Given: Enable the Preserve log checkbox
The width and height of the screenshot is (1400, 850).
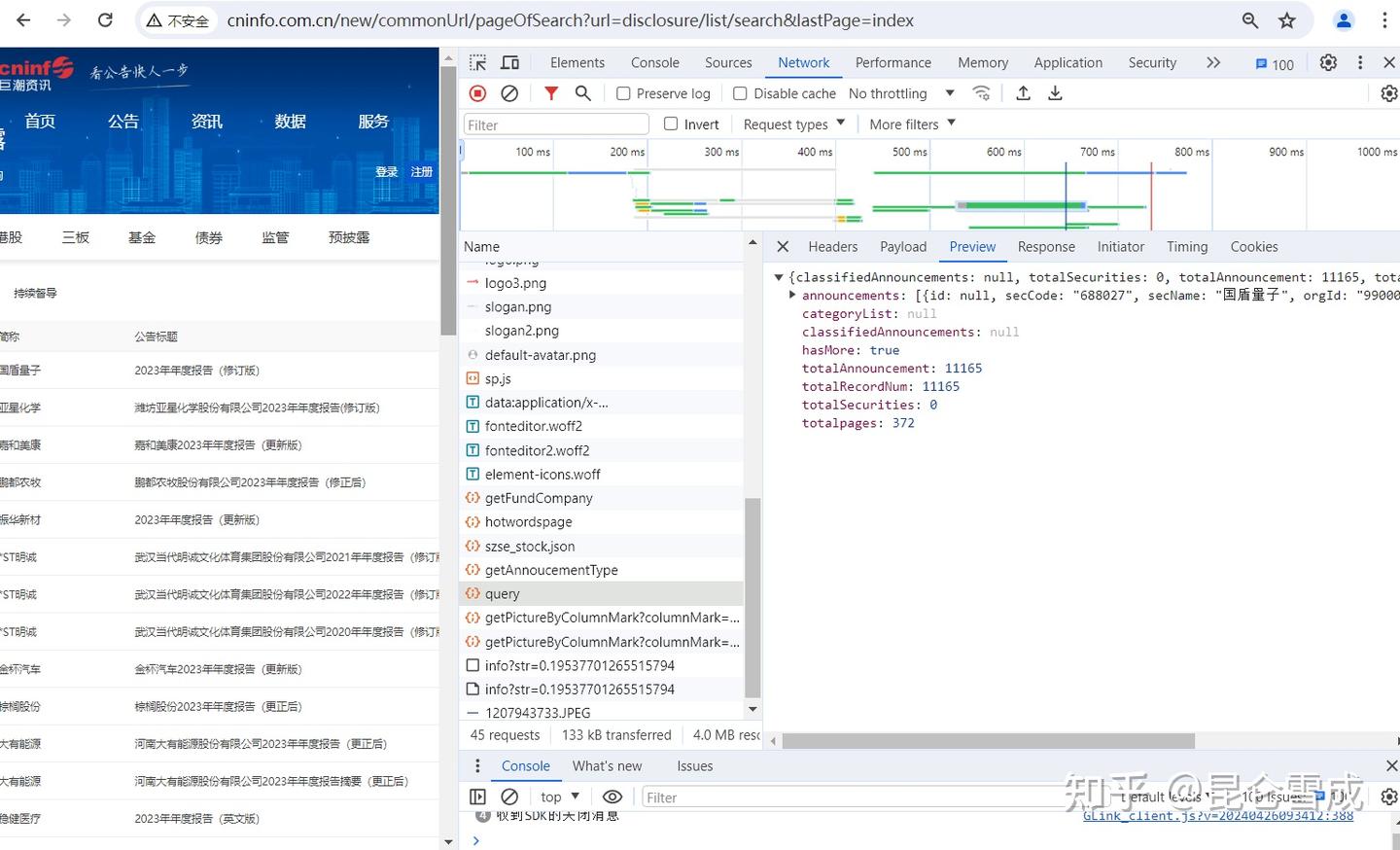Looking at the screenshot, I should 623,93.
